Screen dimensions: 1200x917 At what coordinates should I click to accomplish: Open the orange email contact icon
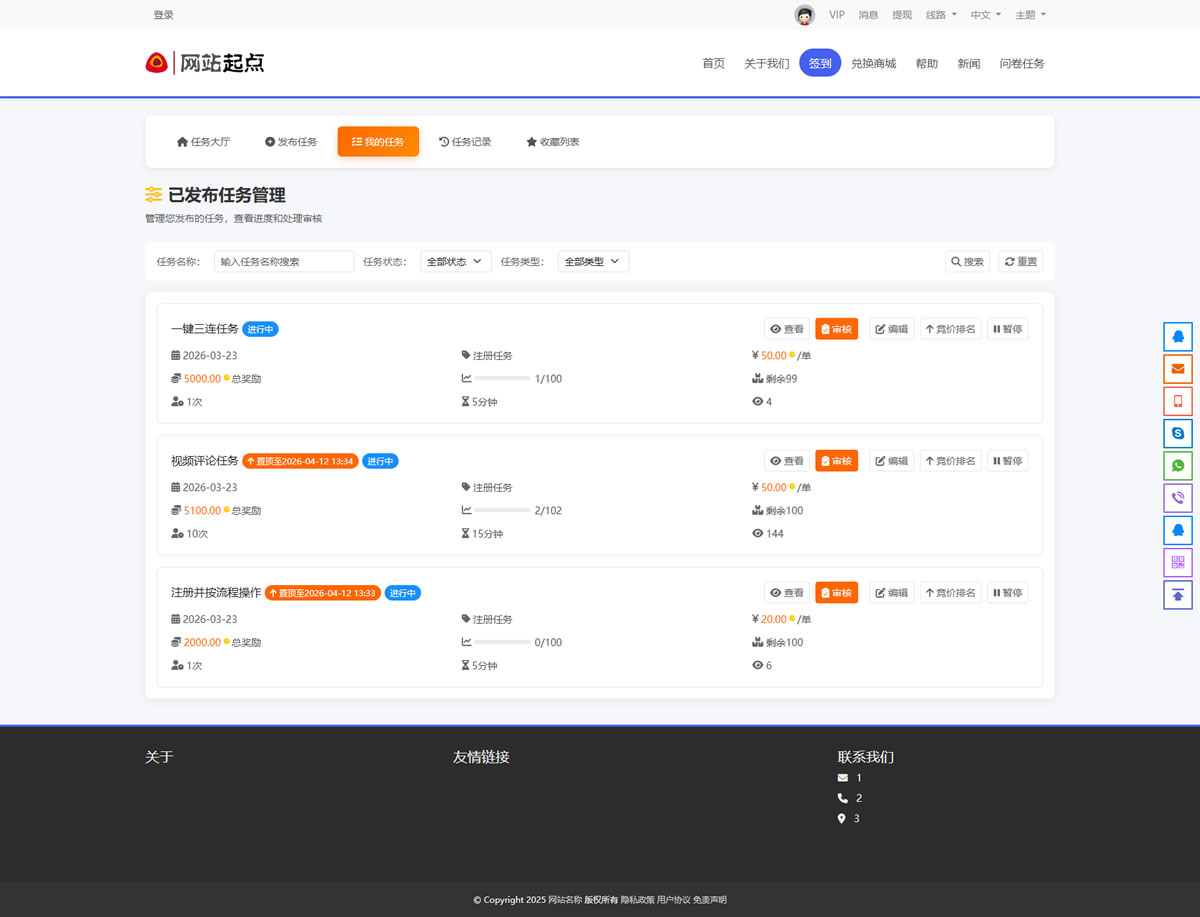pos(1177,369)
